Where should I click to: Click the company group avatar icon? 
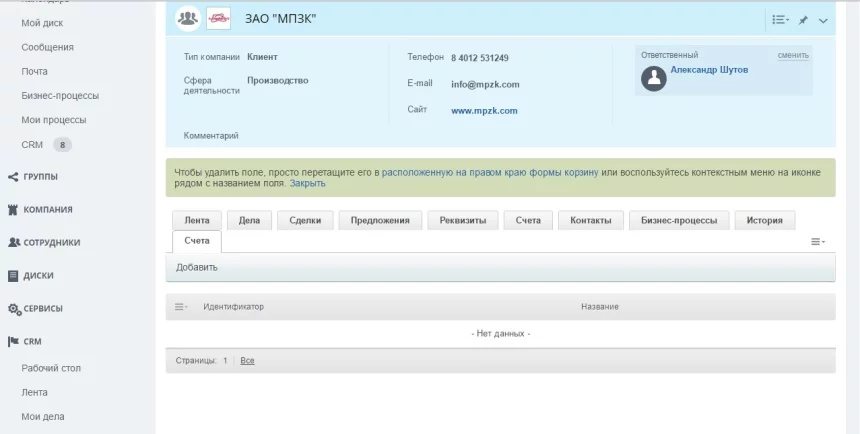tap(188, 19)
